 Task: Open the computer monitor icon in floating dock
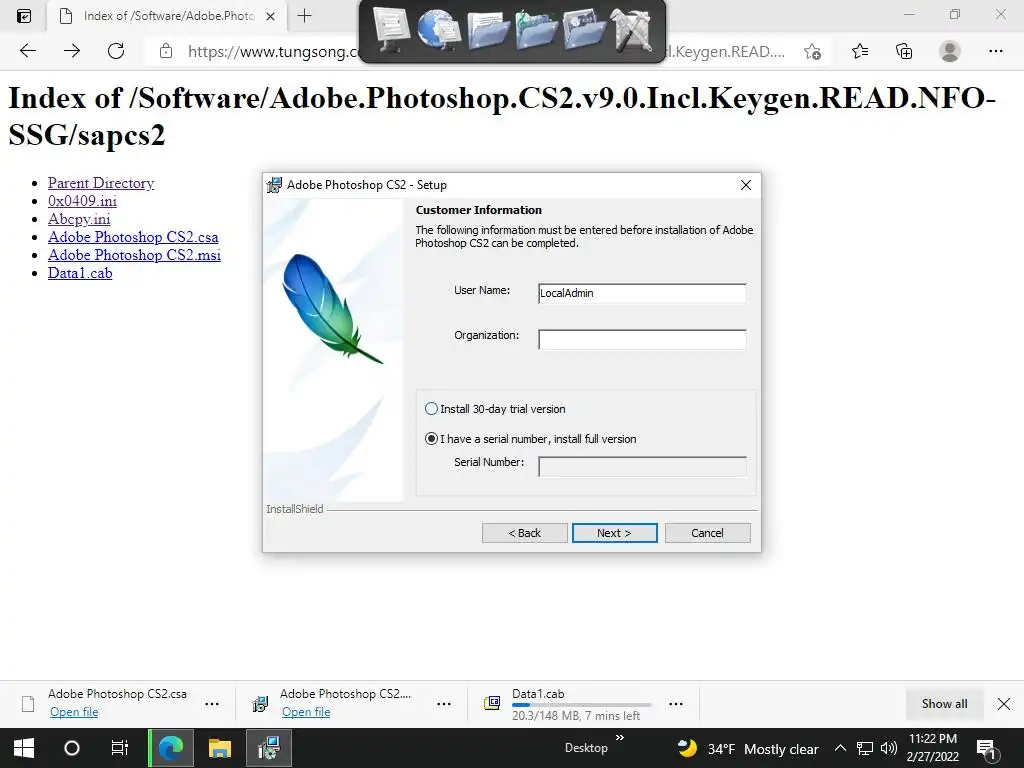coord(391,29)
